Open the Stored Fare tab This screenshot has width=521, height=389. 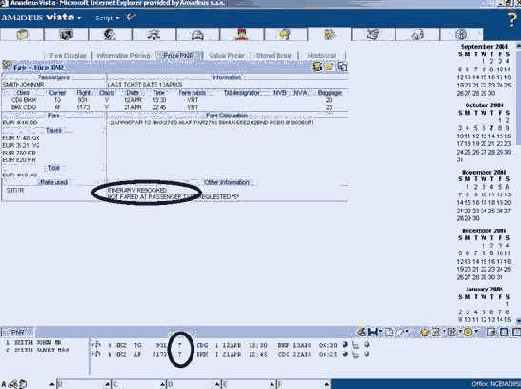[273, 56]
